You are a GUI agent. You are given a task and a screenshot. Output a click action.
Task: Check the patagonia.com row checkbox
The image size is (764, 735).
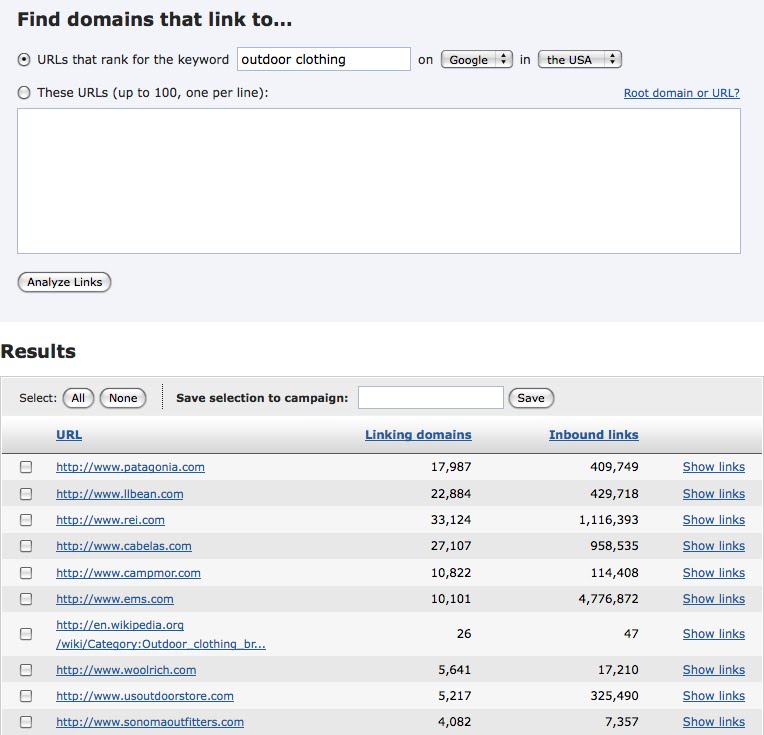pyautogui.click(x=26, y=467)
